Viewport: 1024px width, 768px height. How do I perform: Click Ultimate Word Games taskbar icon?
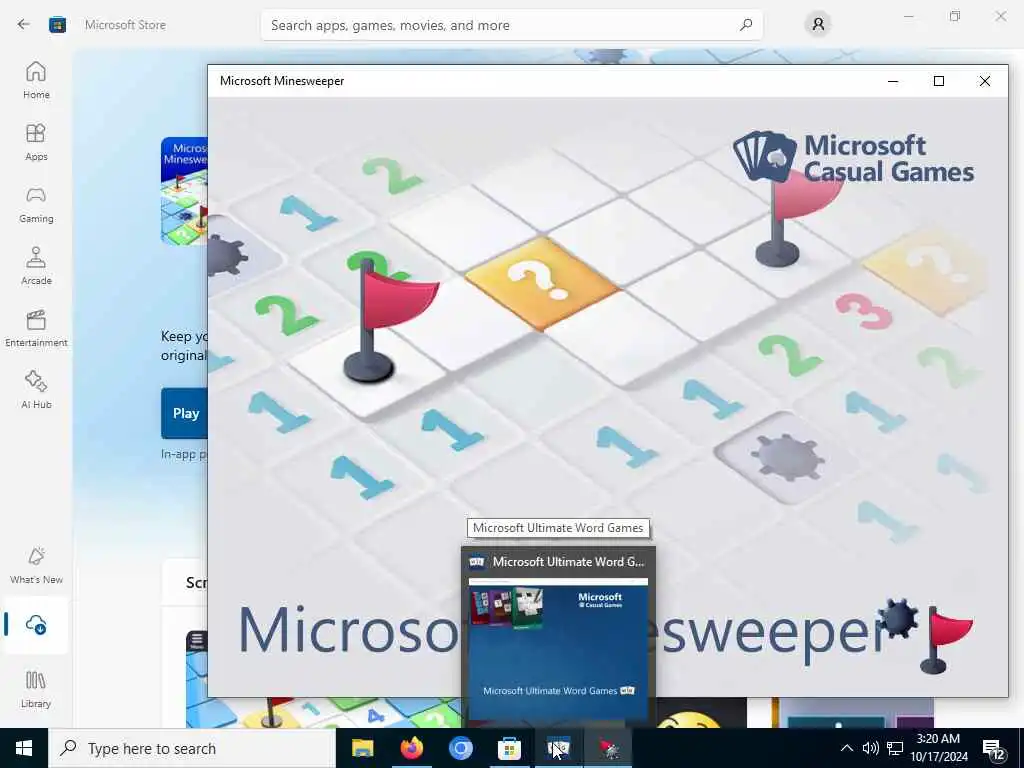[558, 748]
